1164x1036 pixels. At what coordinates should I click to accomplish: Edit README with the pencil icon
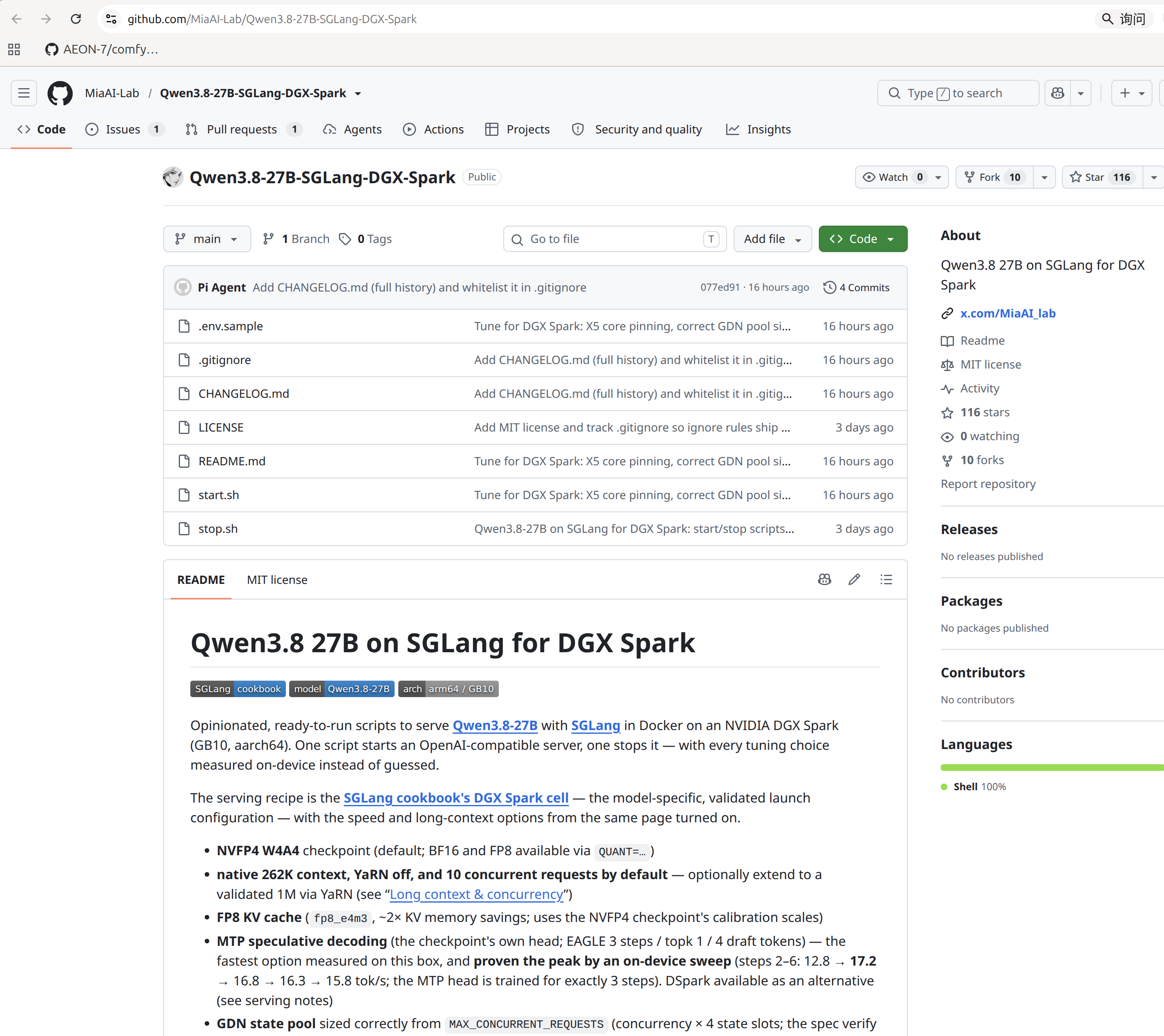click(854, 579)
